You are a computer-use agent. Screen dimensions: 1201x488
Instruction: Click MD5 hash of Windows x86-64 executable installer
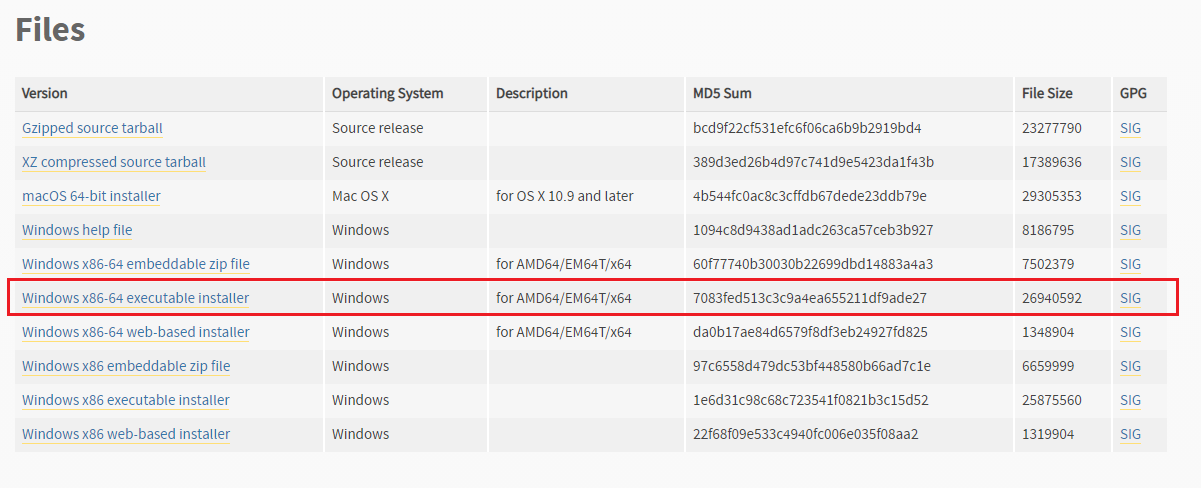[x=810, y=298]
